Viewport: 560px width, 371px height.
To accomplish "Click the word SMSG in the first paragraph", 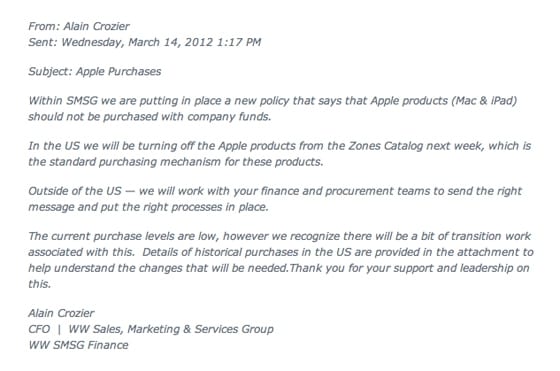I will coord(82,101).
